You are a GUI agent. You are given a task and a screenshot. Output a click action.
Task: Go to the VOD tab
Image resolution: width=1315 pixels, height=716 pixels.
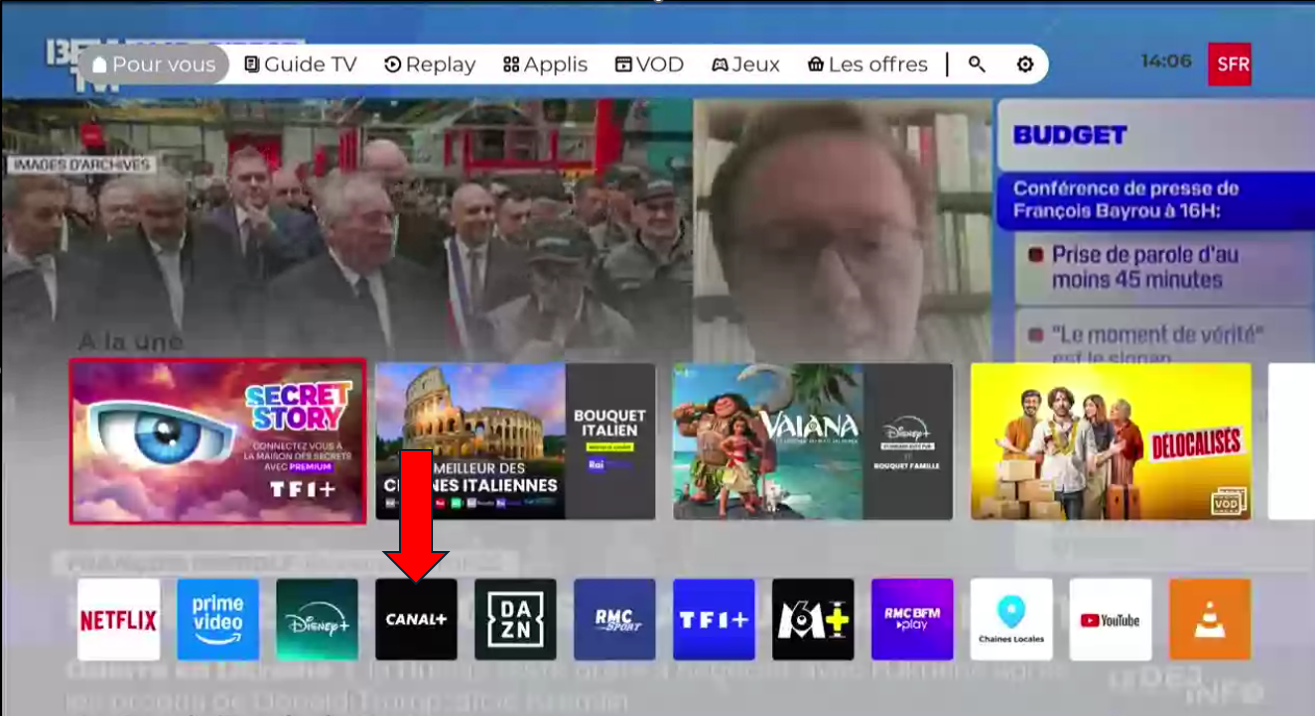pos(649,64)
